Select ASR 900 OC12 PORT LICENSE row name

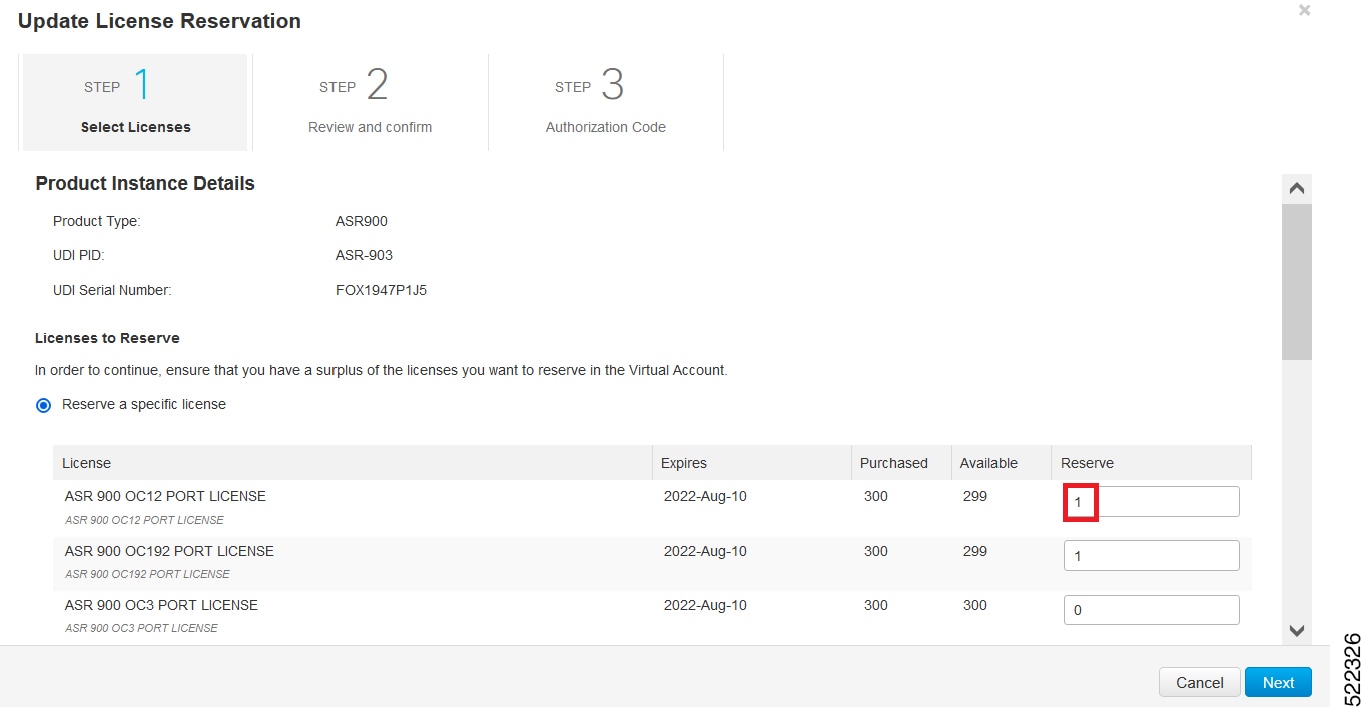[x=165, y=496]
